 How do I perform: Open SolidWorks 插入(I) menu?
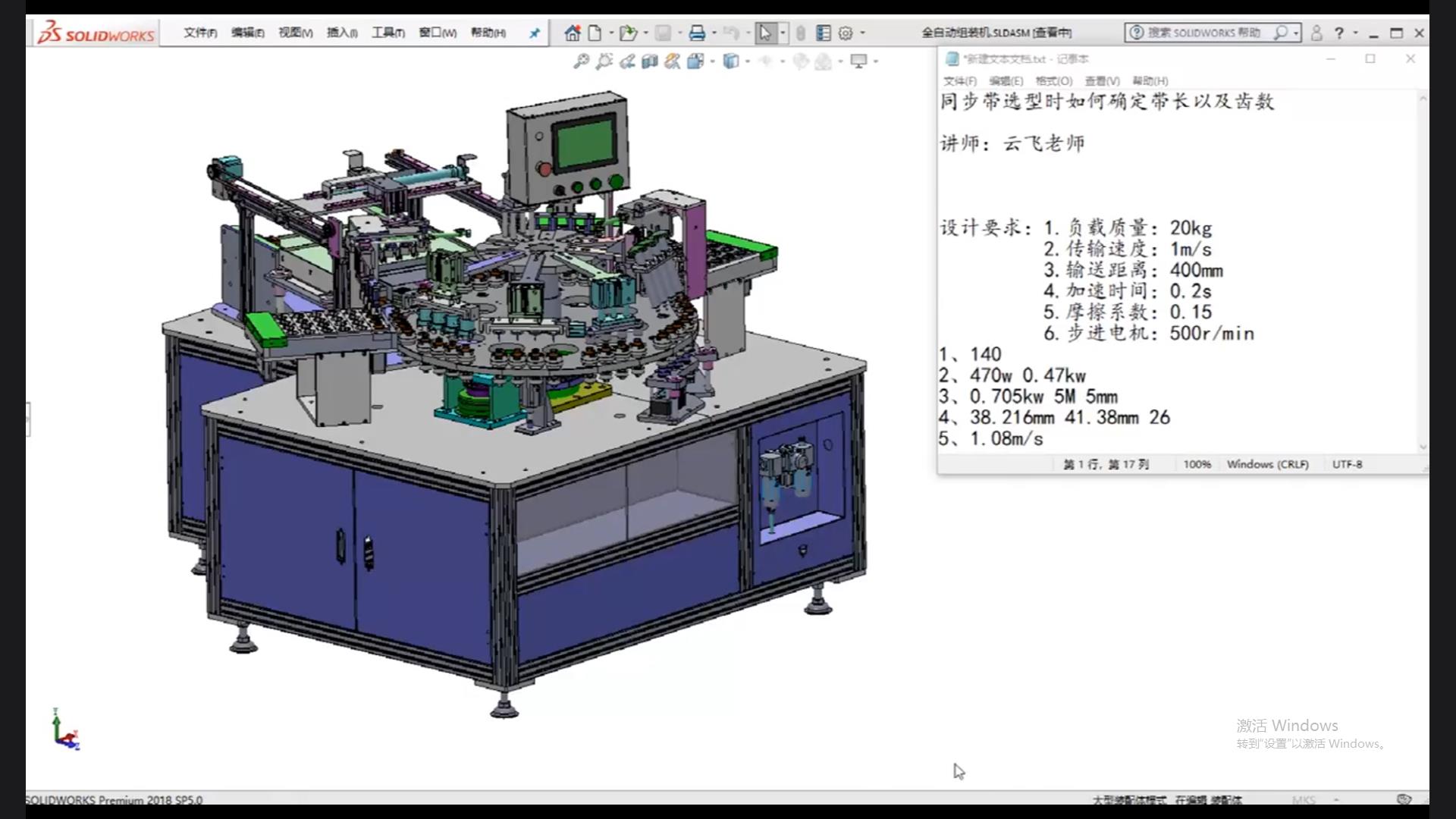(342, 33)
